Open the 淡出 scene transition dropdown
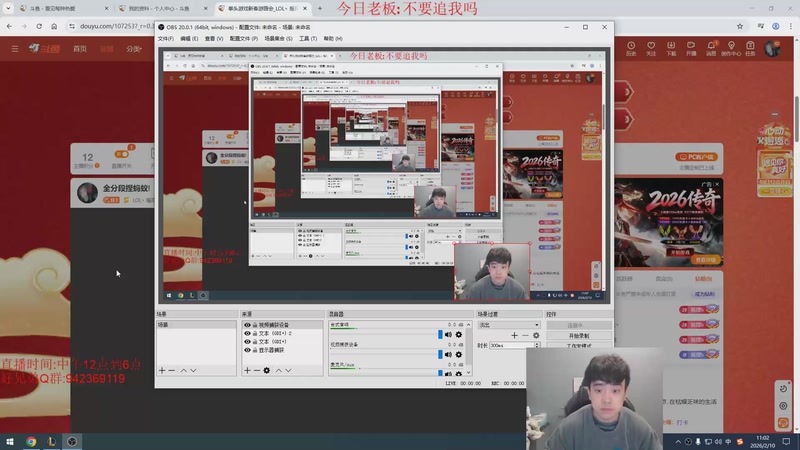 (509, 325)
